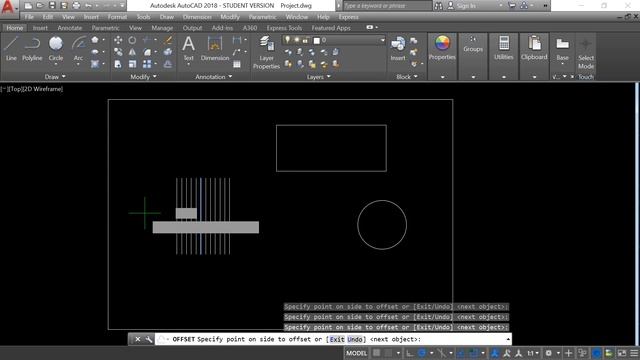Choose the Undo option in command line
The height and width of the screenshot is (360, 640).
(x=355, y=339)
